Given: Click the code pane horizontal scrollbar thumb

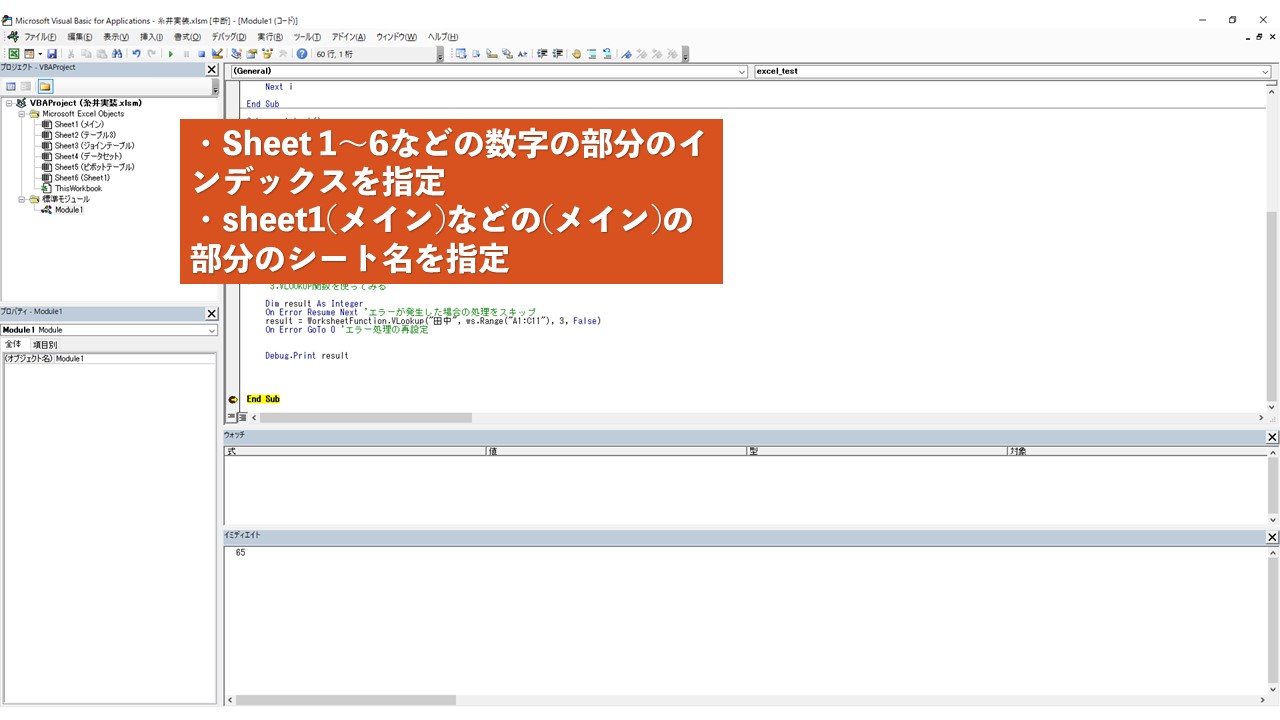Looking at the screenshot, I should point(365,418).
